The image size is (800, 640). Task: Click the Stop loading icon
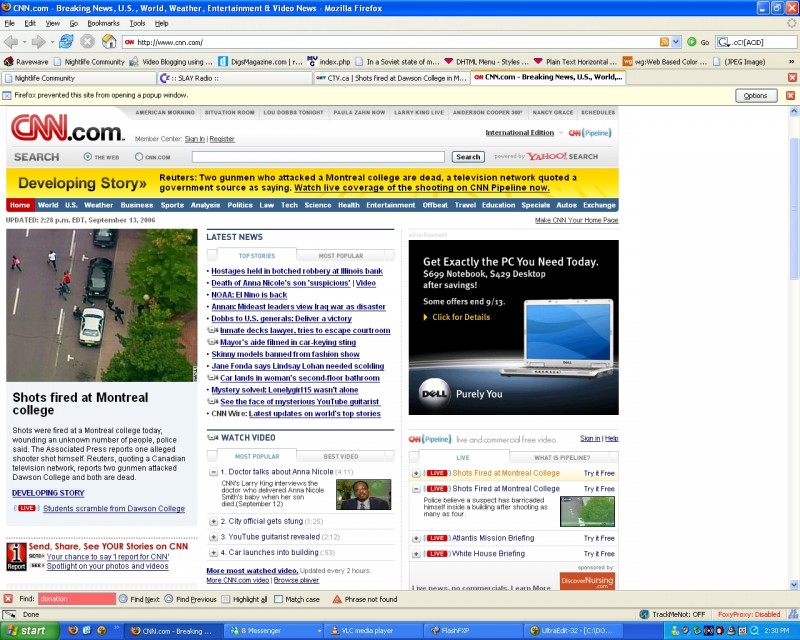[x=88, y=42]
